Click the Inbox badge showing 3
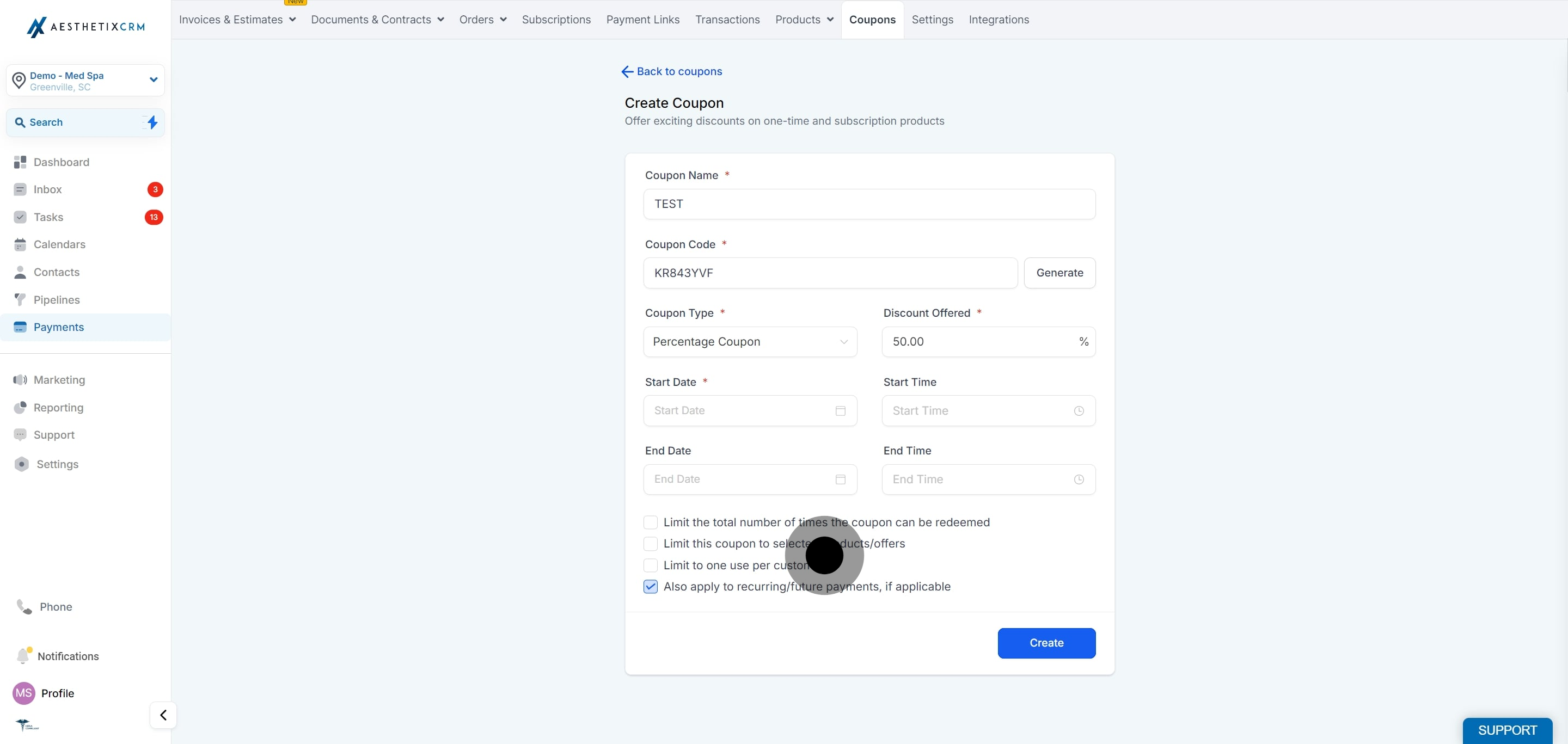 click(155, 189)
